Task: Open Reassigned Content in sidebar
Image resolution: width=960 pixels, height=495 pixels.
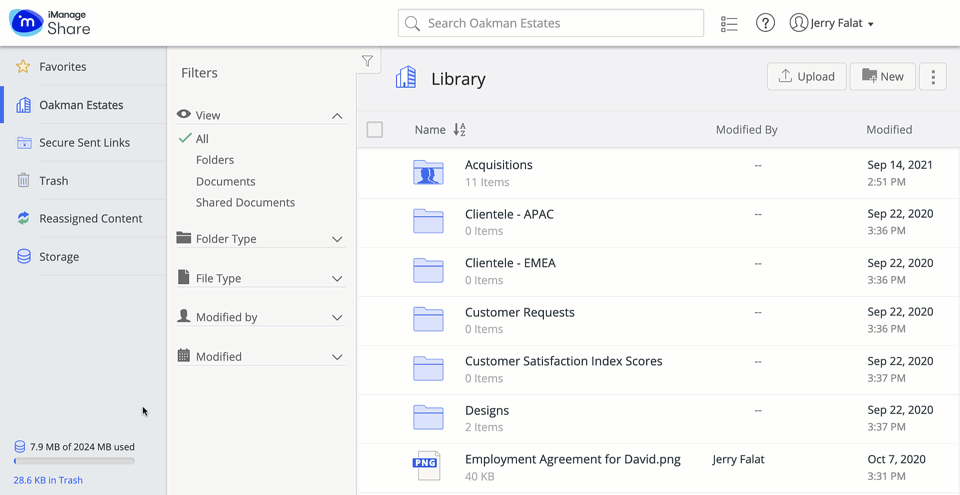Action: coord(90,219)
